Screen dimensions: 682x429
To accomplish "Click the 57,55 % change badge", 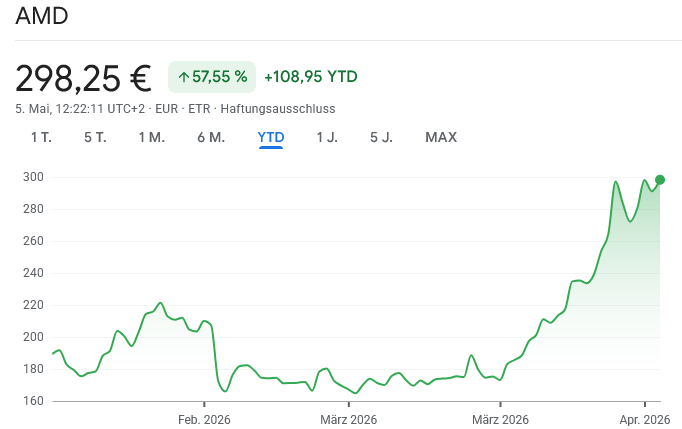I will (212, 77).
